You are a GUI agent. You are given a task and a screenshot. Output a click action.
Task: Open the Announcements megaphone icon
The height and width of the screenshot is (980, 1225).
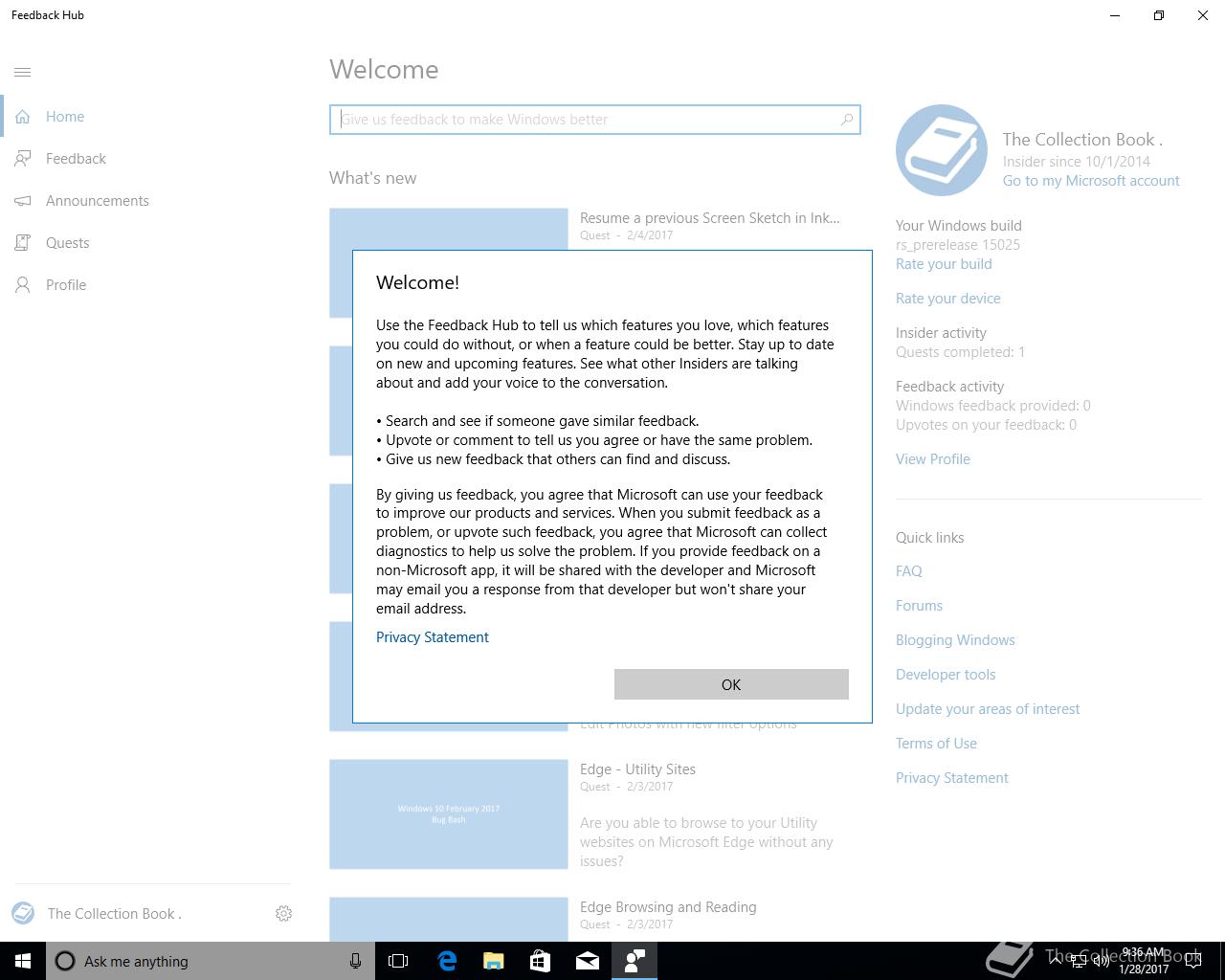click(x=23, y=201)
